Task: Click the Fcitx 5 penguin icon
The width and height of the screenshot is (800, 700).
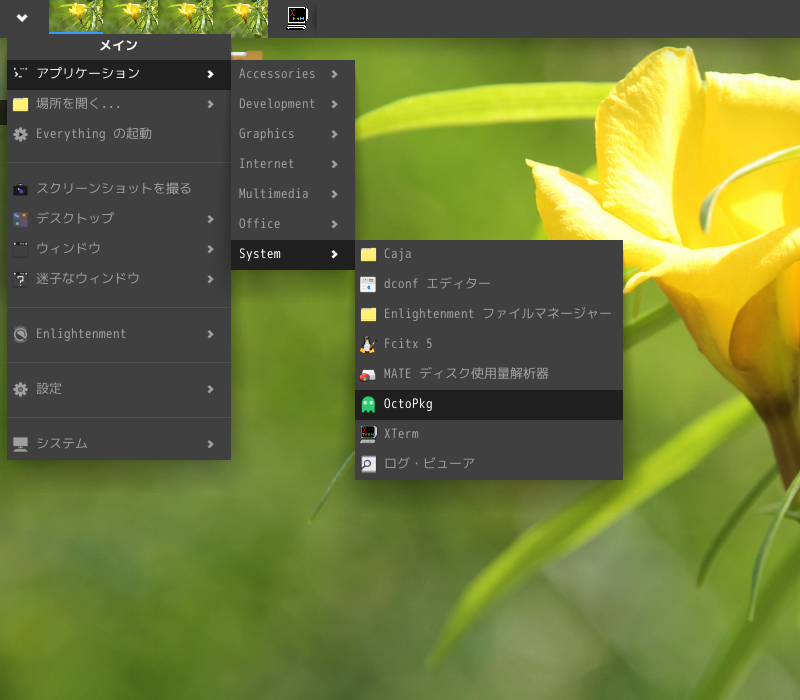Action: [x=368, y=344]
